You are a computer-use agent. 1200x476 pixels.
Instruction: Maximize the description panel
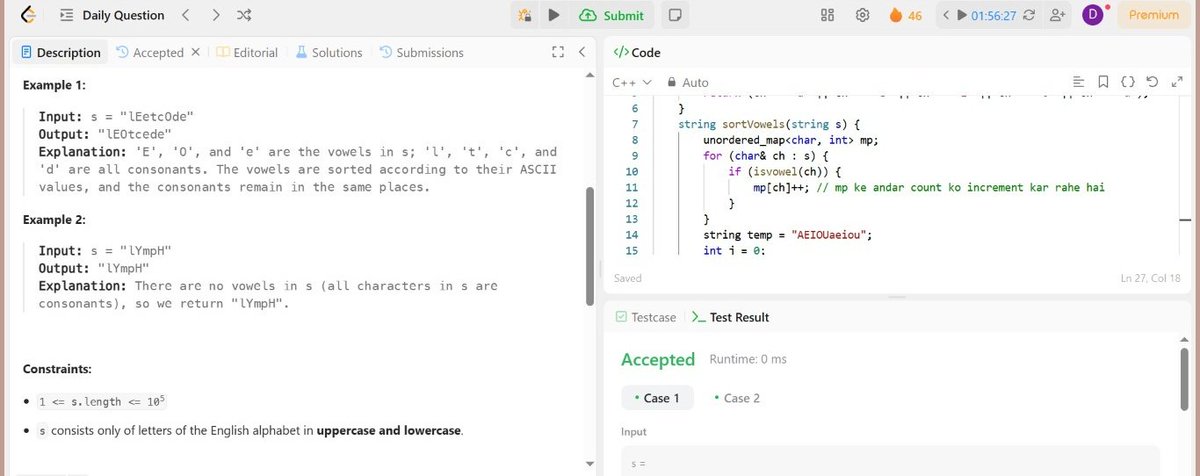pyautogui.click(x=558, y=52)
